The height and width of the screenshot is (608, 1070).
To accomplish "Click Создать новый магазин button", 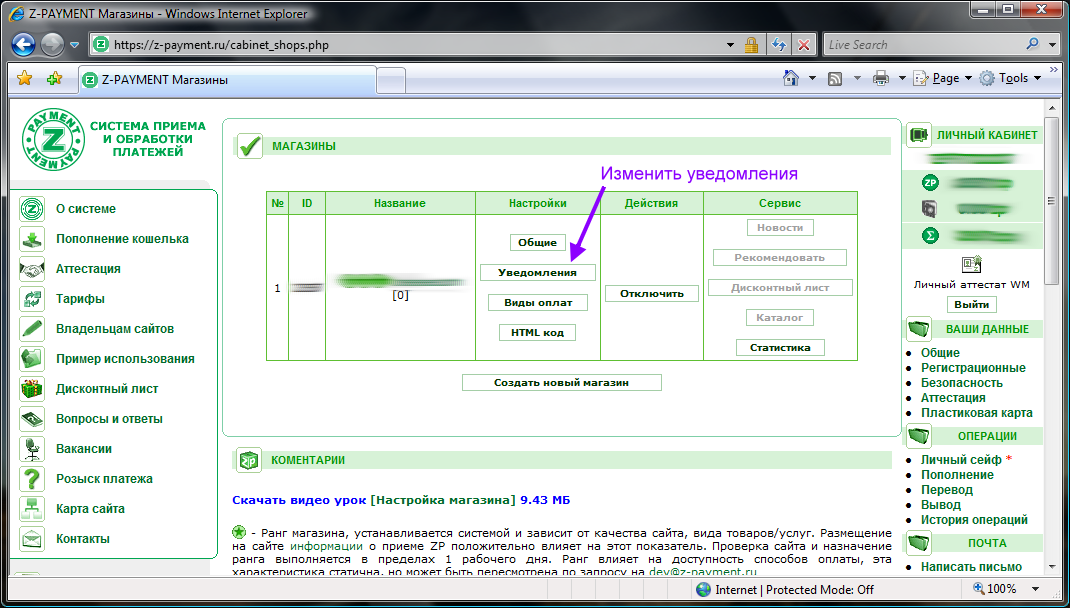I will click(x=562, y=382).
